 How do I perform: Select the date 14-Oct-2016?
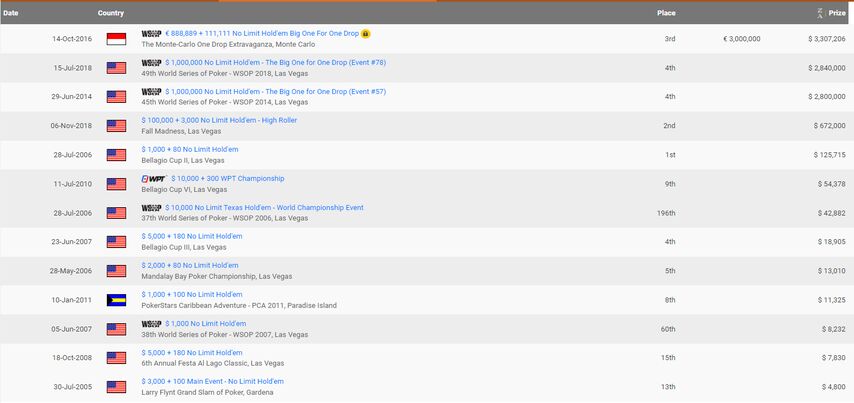click(72, 39)
